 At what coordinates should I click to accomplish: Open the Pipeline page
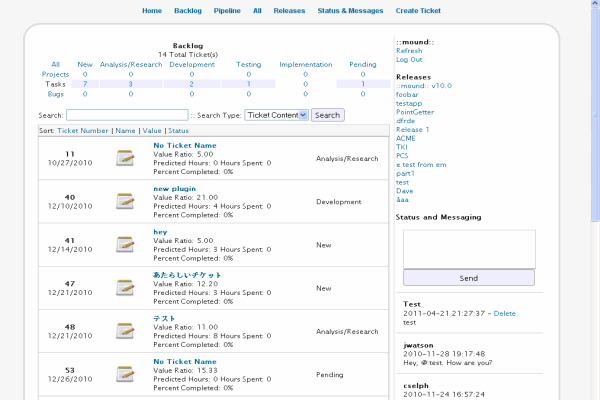tap(227, 11)
